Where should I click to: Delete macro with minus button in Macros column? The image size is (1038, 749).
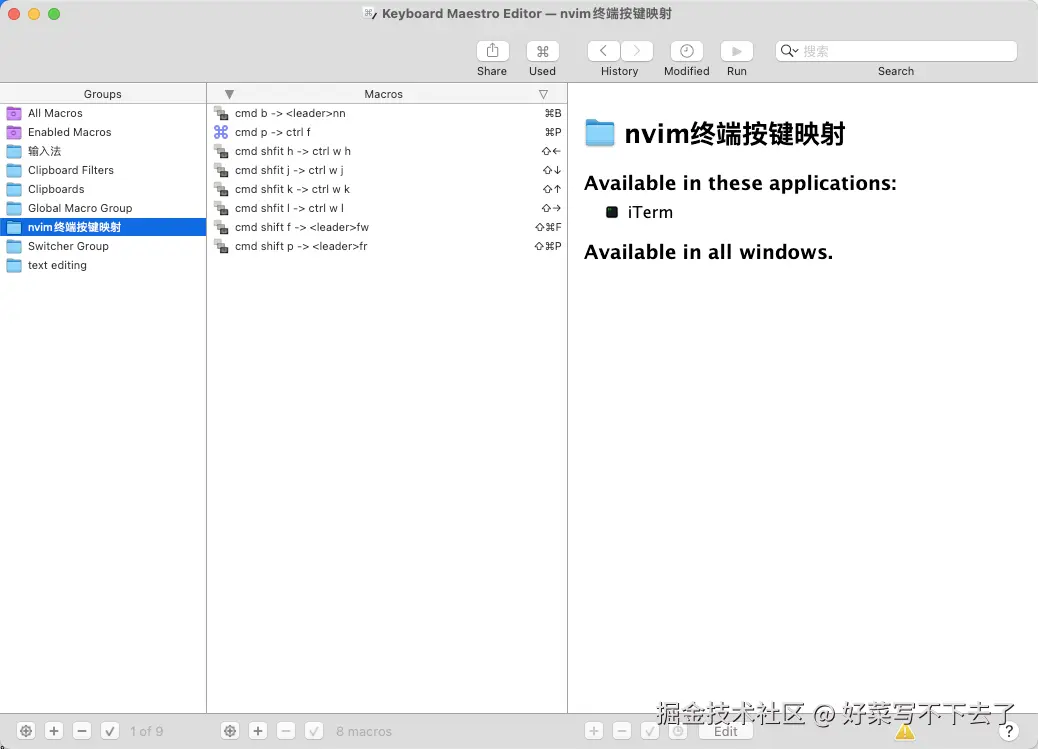[285, 731]
